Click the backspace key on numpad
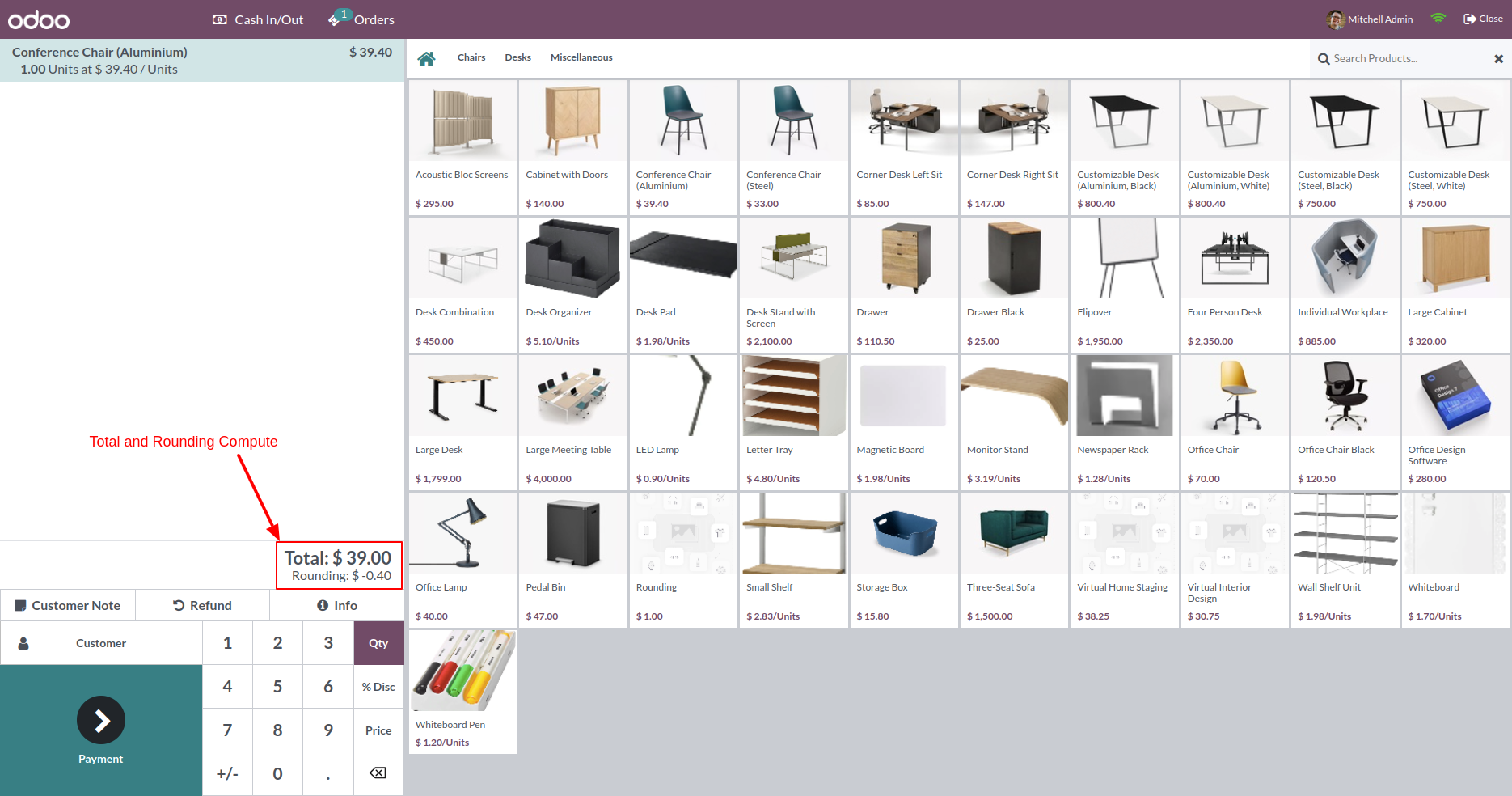1512x796 pixels. (x=378, y=773)
